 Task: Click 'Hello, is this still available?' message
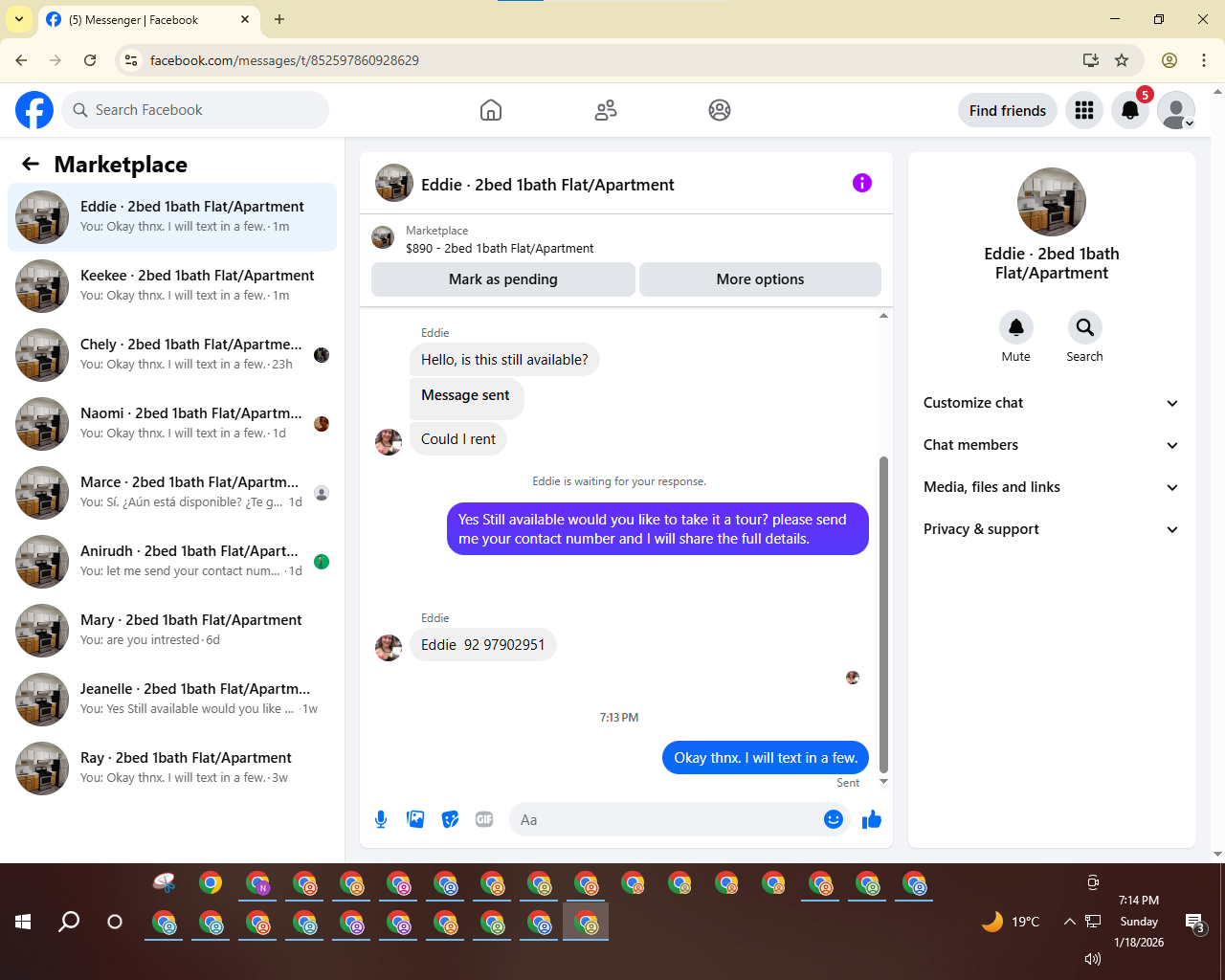click(504, 360)
